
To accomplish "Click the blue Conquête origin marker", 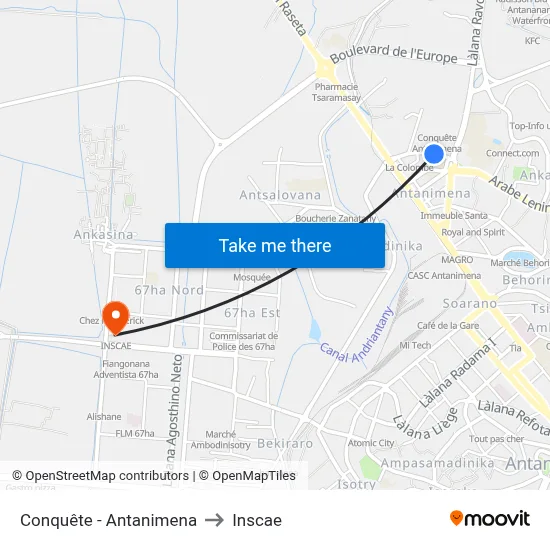I will (434, 154).
